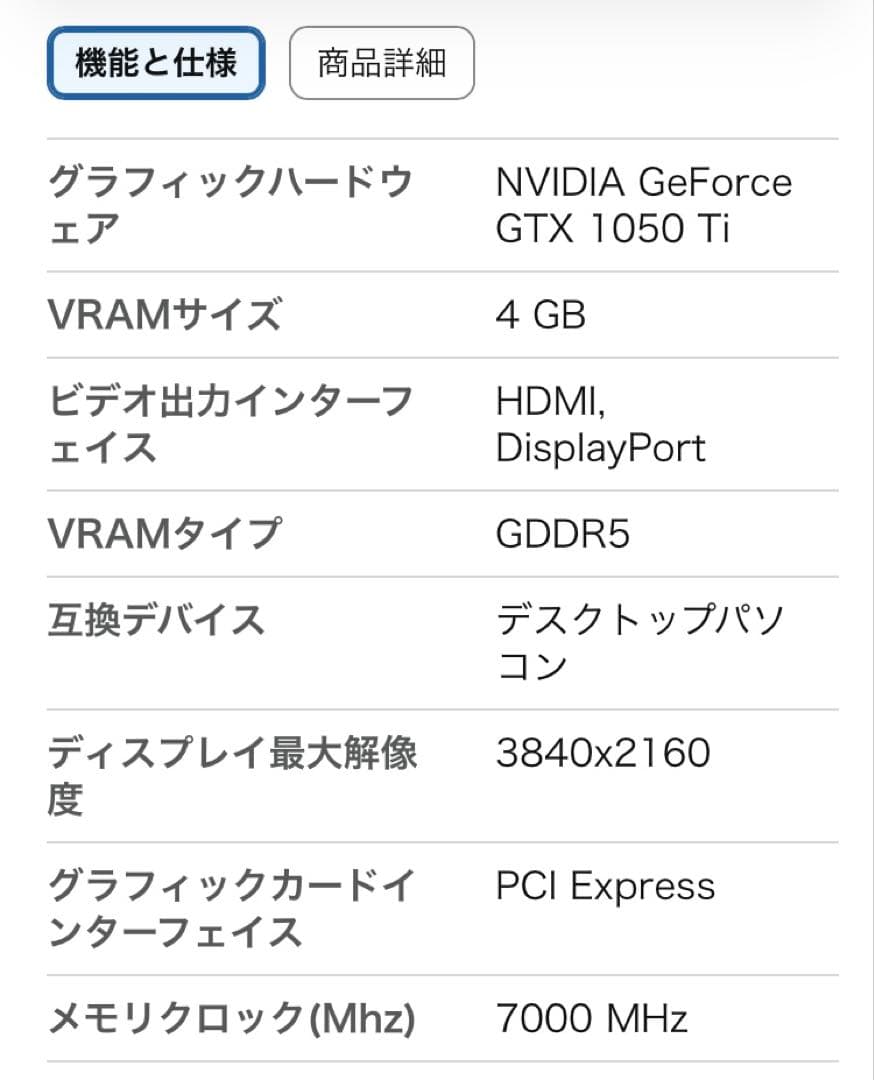Select the PCI Express value text
The width and height of the screenshot is (874, 1080).
pyautogui.click(x=605, y=885)
